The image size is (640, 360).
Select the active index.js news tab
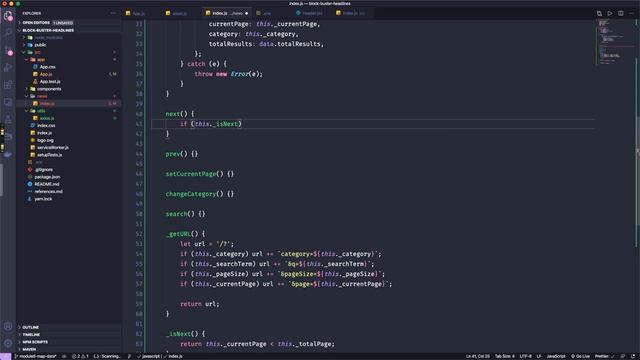click(227, 13)
